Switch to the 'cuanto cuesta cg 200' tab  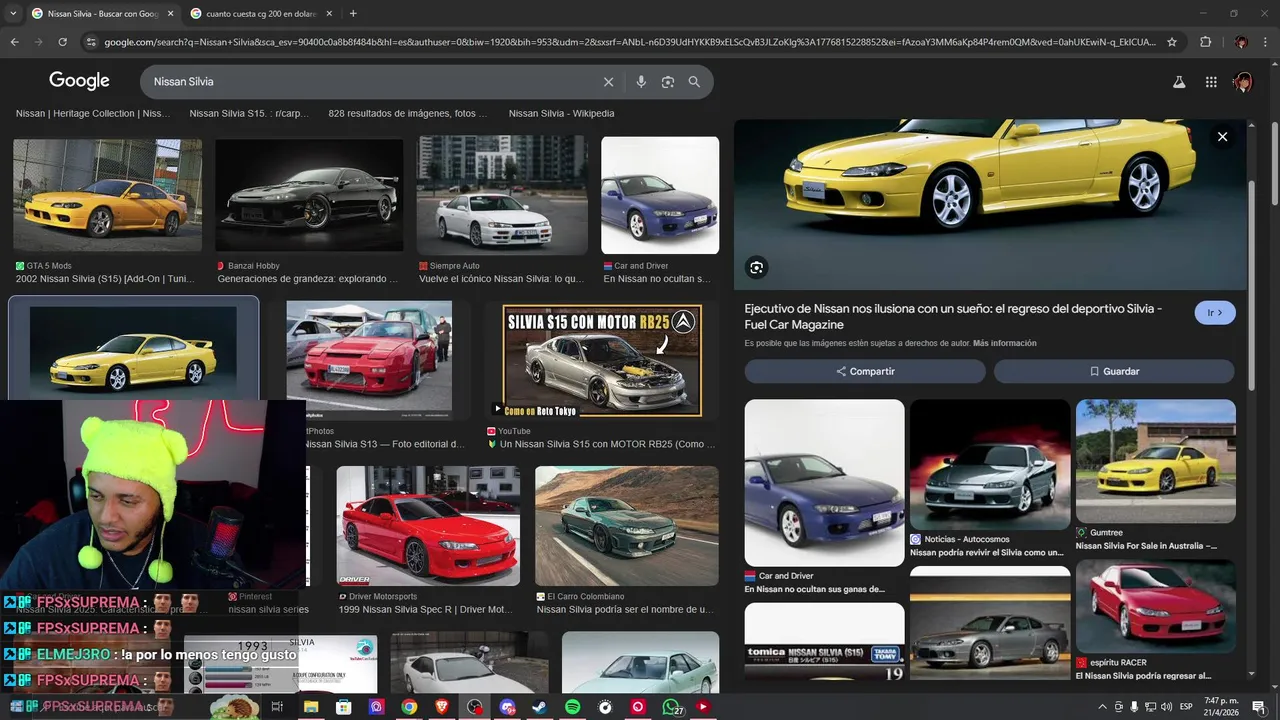click(x=262, y=13)
